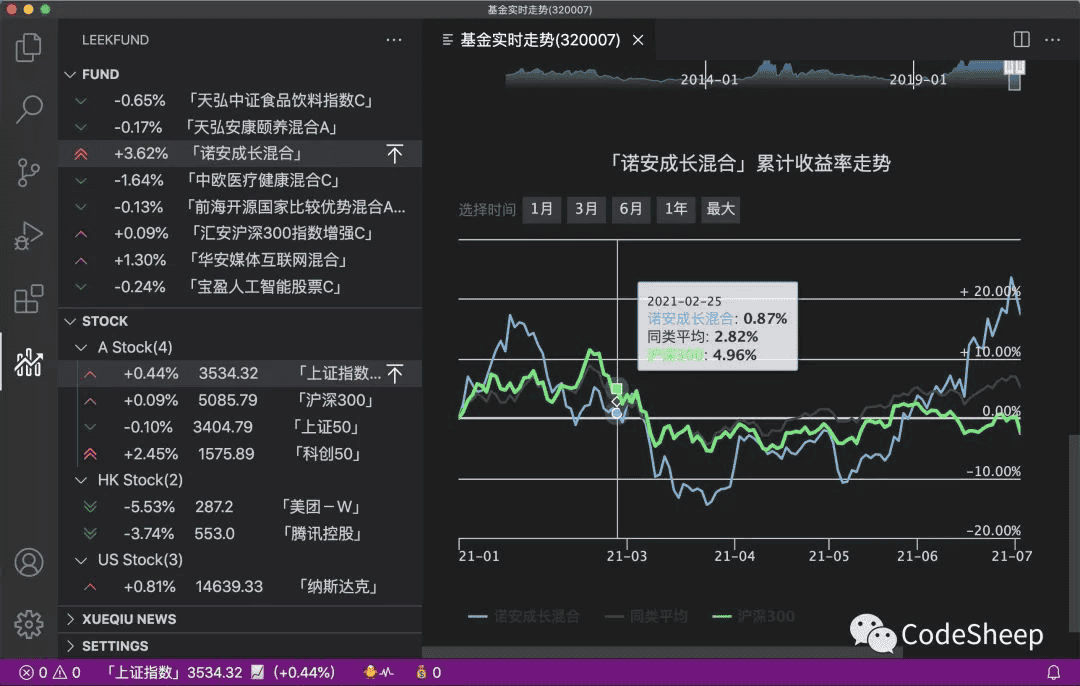Viewport: 1080px width, 686px height.
Task: Select the 1月 time range button
Action: 541,209
